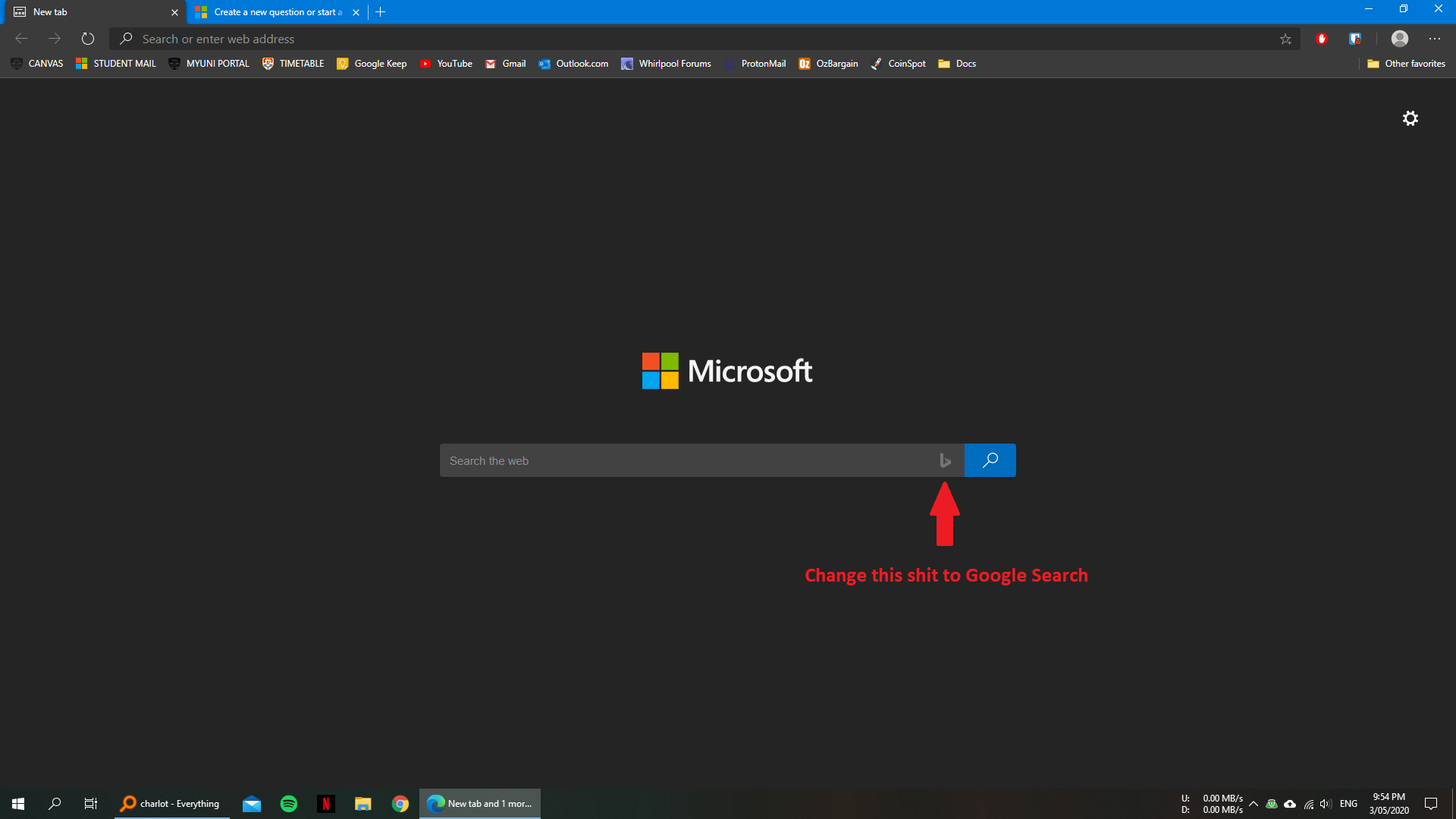Switch to Edge New tab taskbar button
Screen dimensions: 1456x819
[480, 804]
